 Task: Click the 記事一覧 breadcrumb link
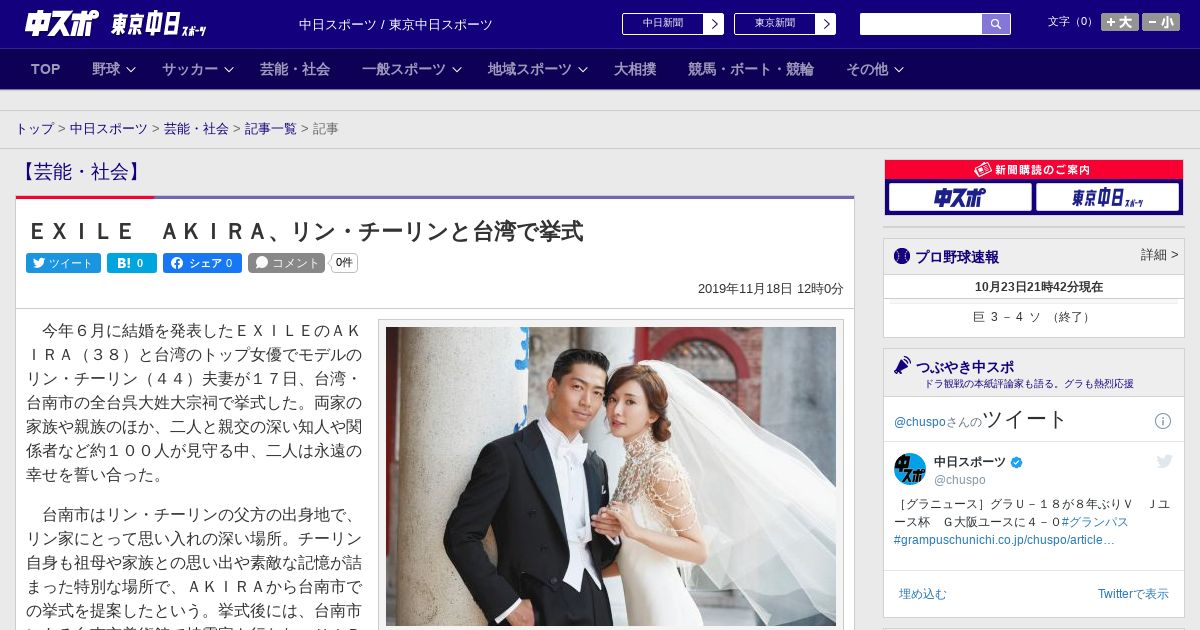pos(271,129)
